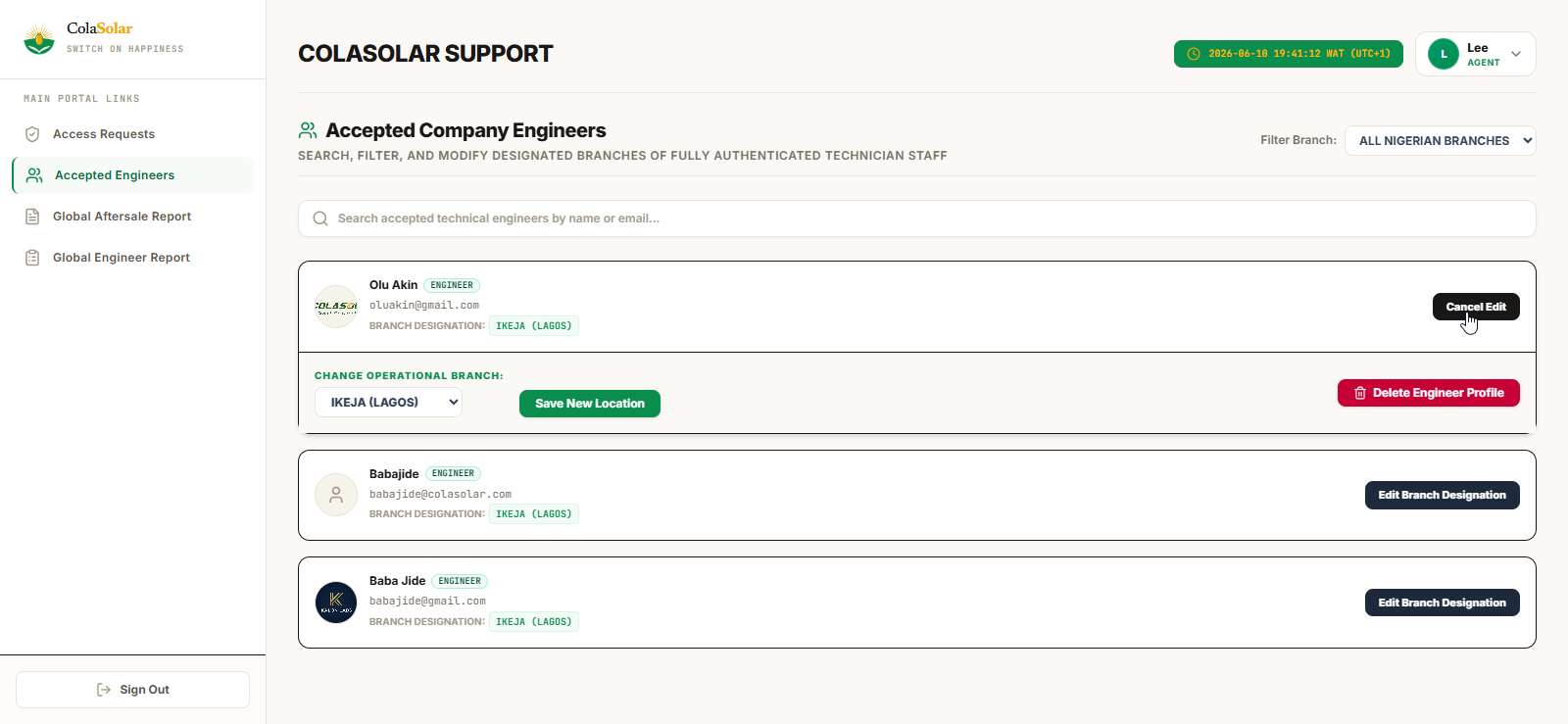This screenshot has width=1568, height=724.
Task: Edit branch designation for babajide@colasolar.com
Action: pos(1443,495)
